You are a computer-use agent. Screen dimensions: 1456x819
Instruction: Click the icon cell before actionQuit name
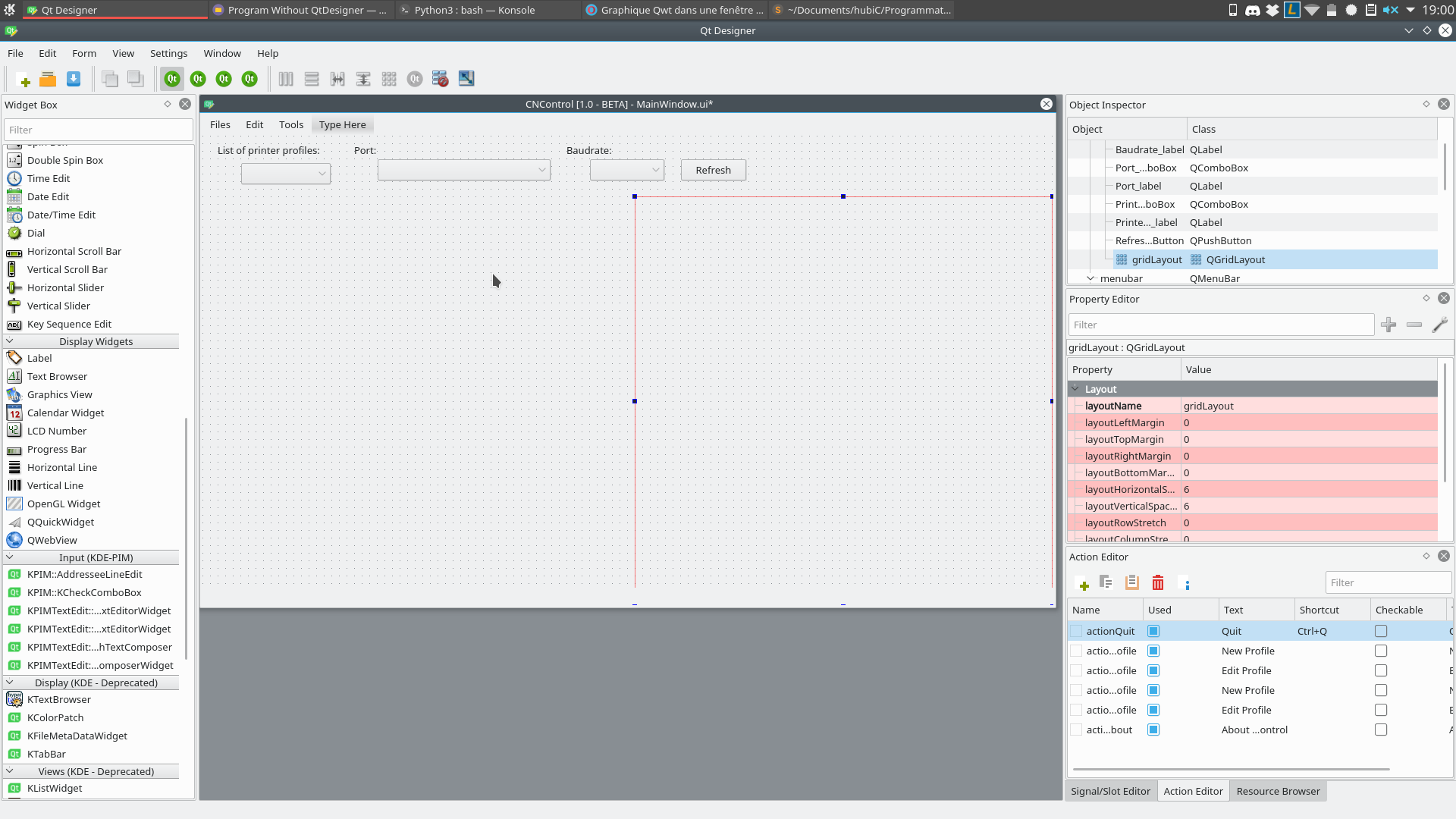pos(1076,631)
